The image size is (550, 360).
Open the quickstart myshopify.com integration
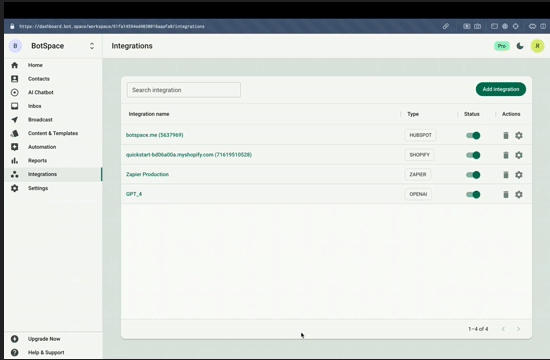pyautogui.click(x=189, y=155)
